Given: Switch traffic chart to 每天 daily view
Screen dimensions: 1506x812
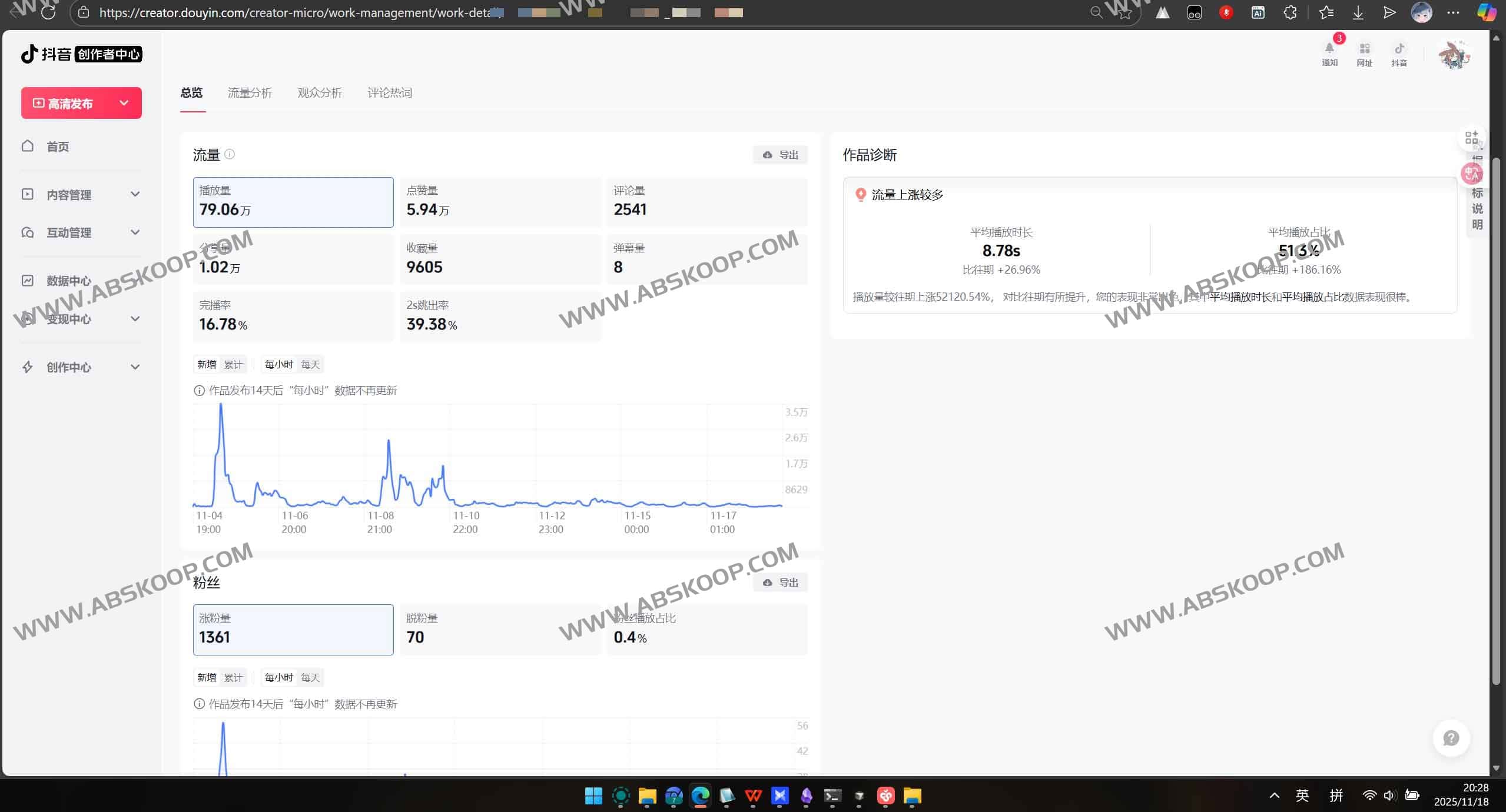Looking at the screenshot, I should coord(310,364).
